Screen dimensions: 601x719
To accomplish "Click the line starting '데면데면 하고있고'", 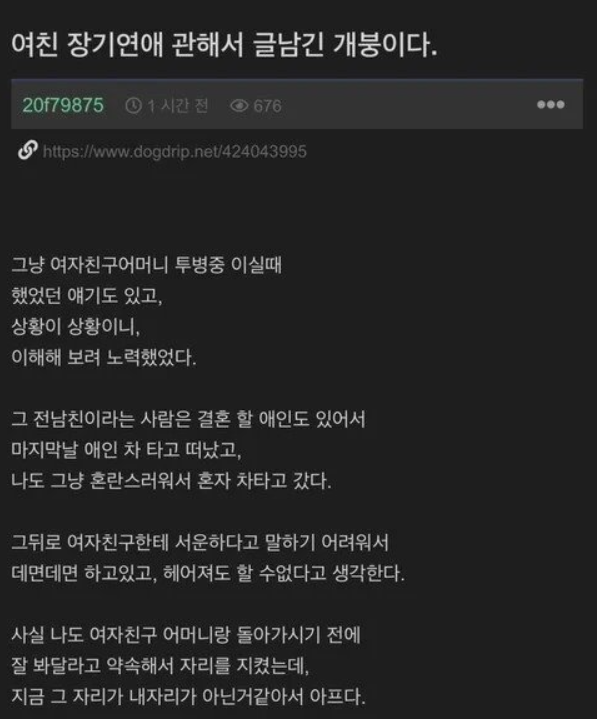I will point(208,573).
